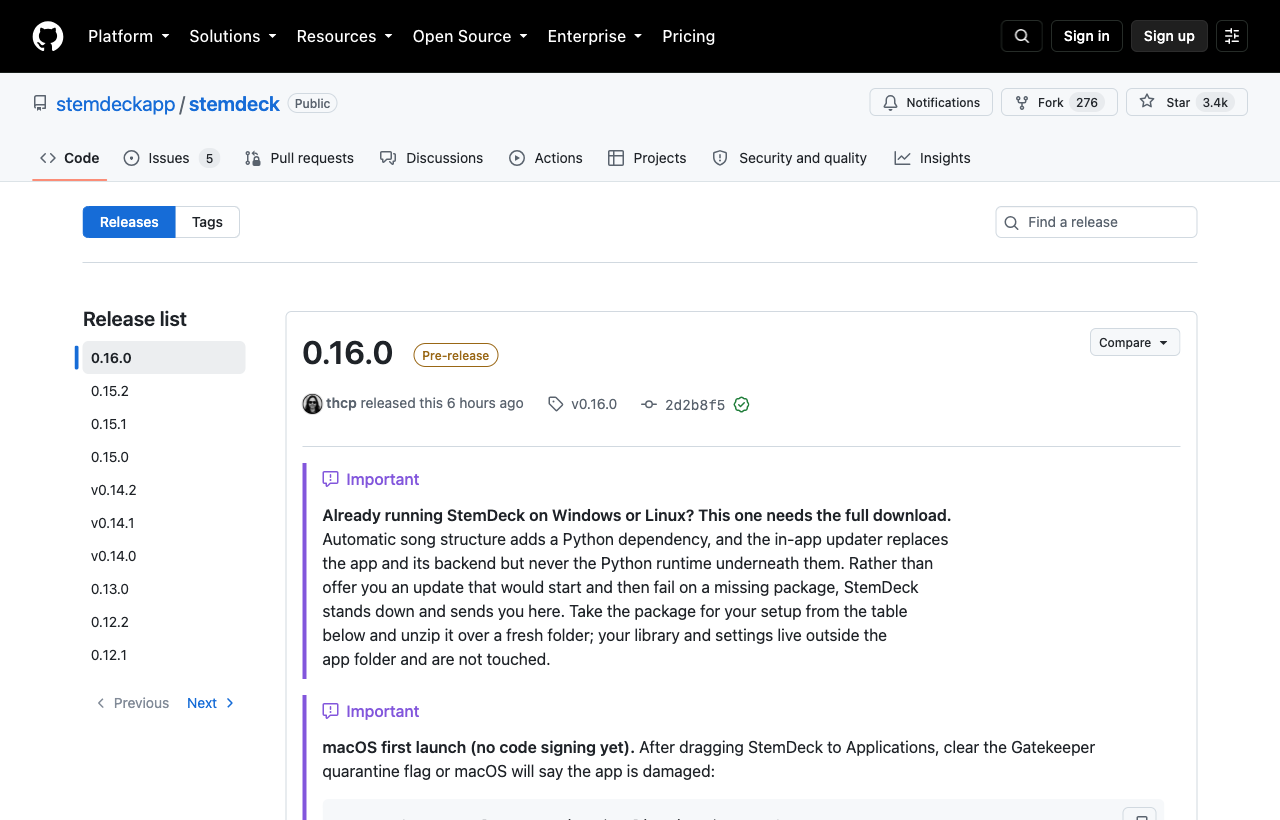Screen dimensions: 1280x820
Task: Select release 0.12.2 in the list
Action: [x=164, y=622]
